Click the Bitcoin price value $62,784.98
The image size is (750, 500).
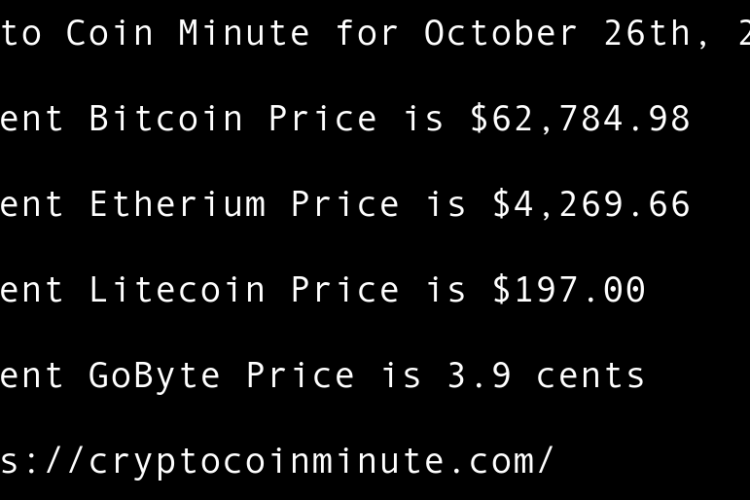580,119
